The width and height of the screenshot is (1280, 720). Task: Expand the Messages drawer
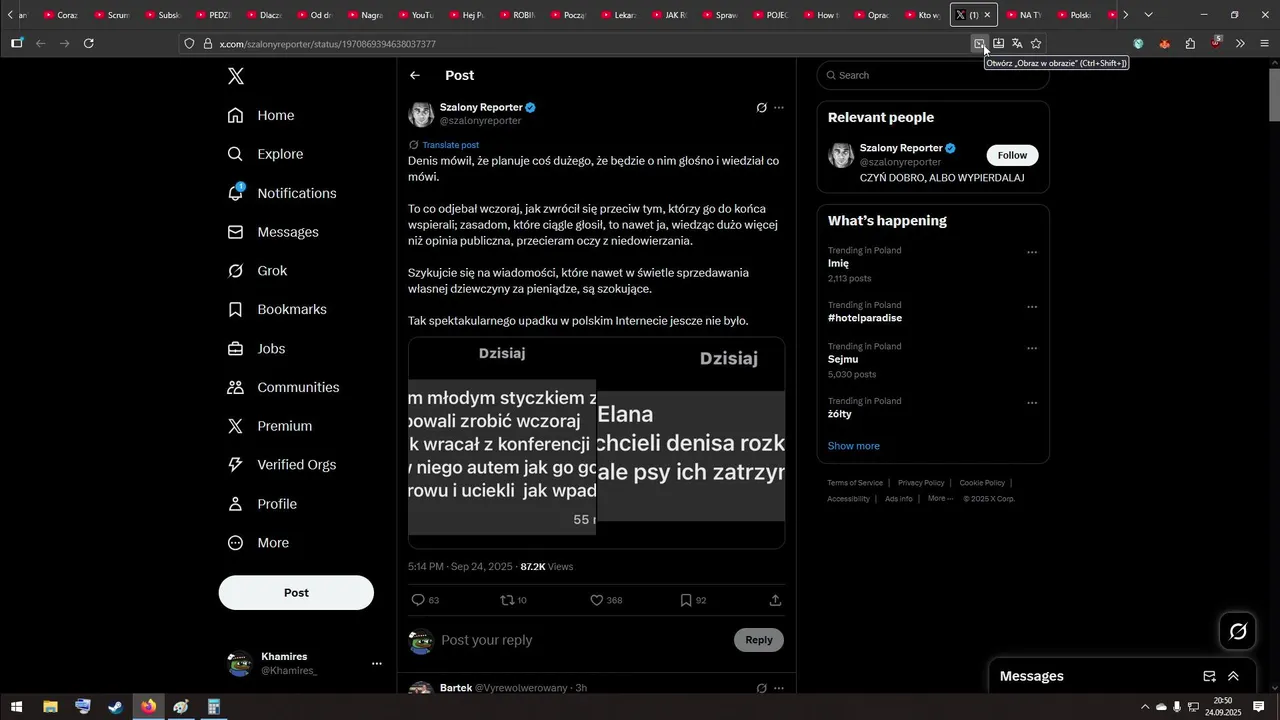(1233, 676)
